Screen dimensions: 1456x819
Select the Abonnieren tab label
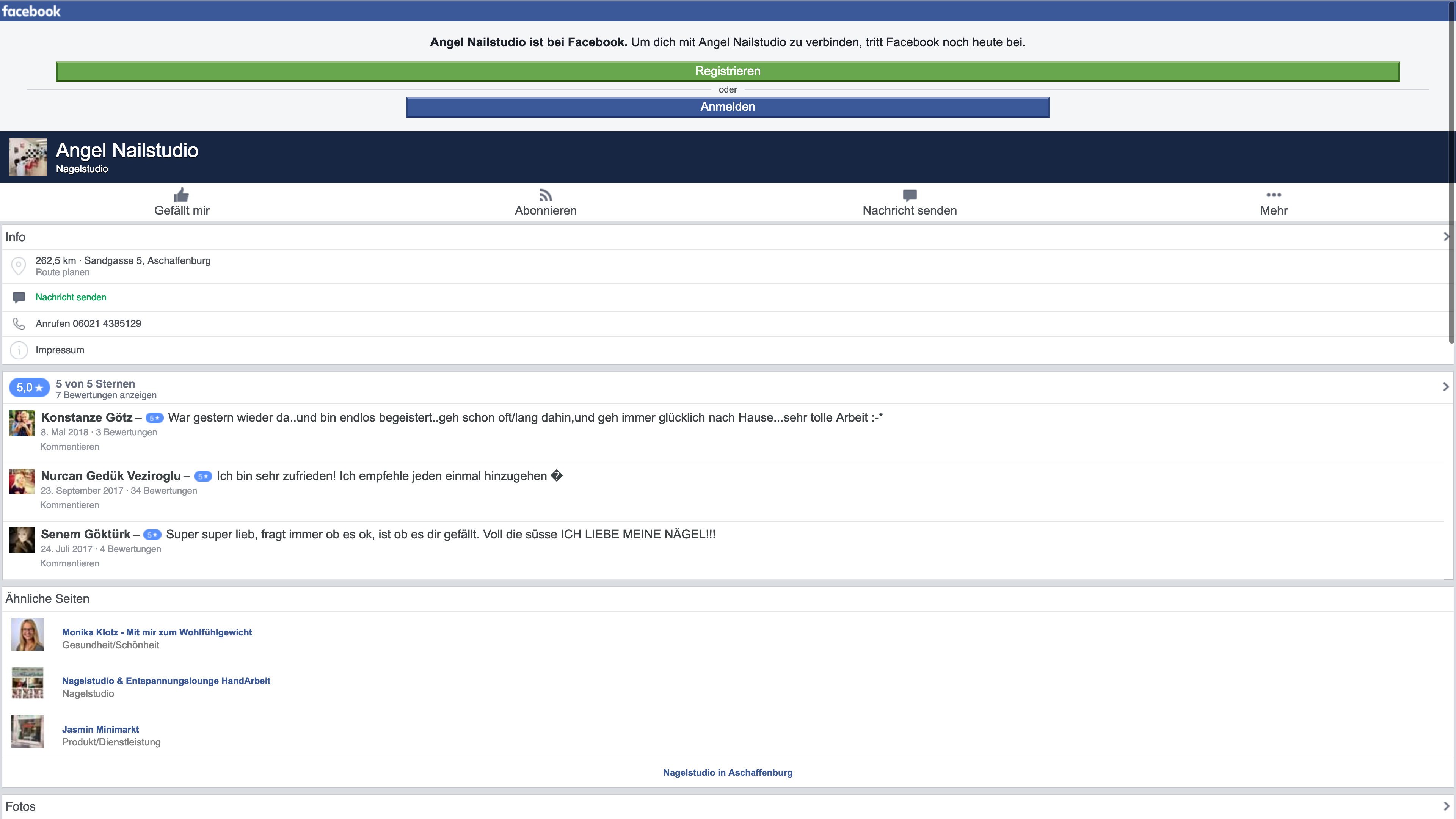click(546, 210)
